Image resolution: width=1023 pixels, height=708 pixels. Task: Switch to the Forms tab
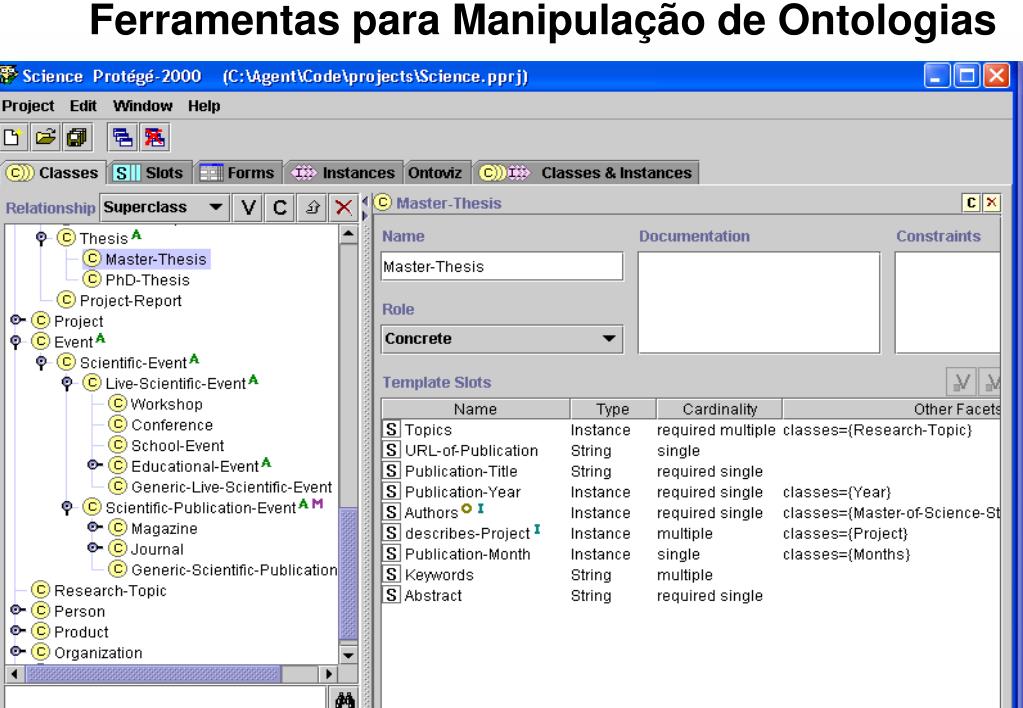click(238, 173)
